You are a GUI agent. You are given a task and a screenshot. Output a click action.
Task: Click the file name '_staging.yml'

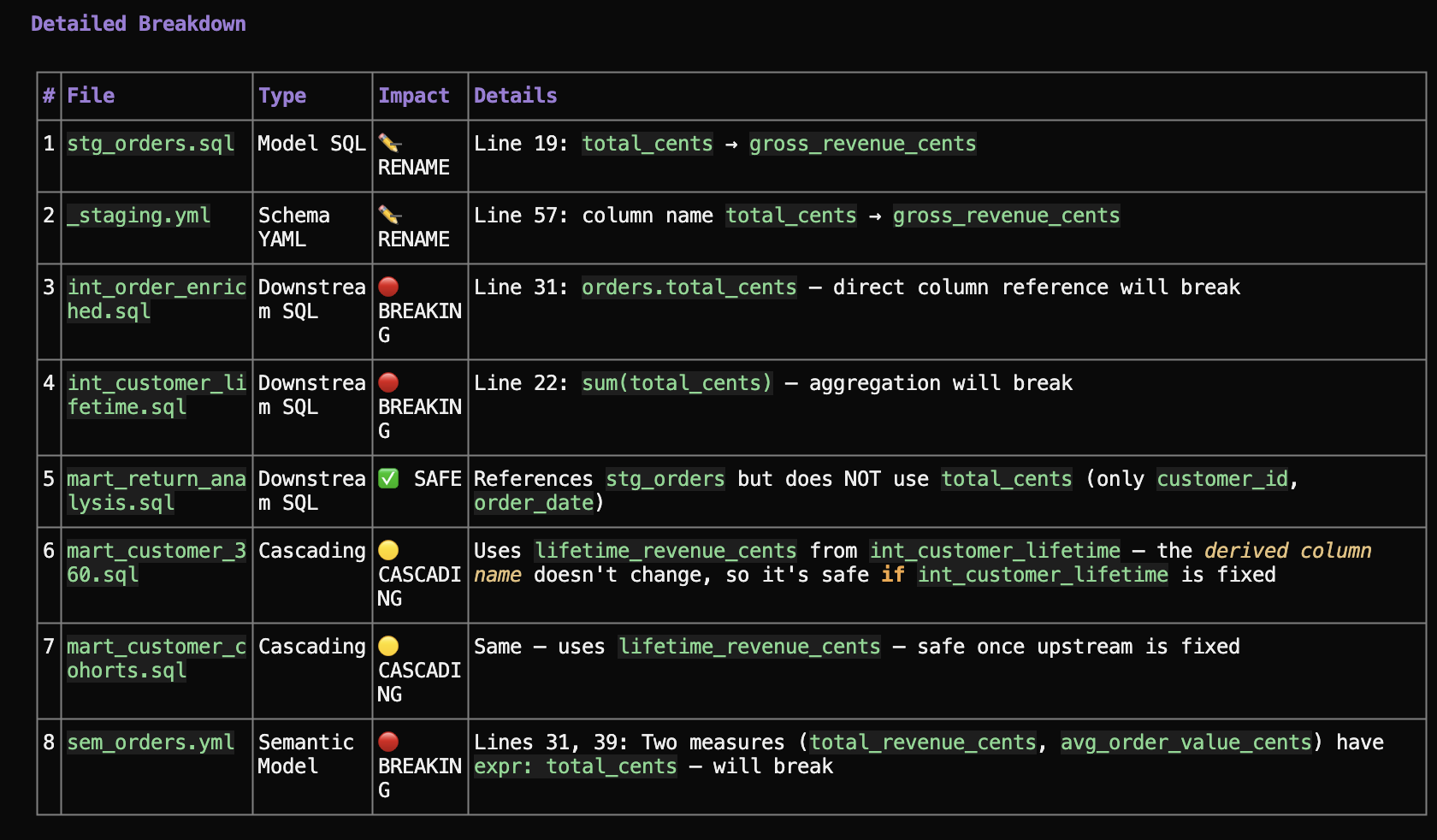click(x=139, y=216)
